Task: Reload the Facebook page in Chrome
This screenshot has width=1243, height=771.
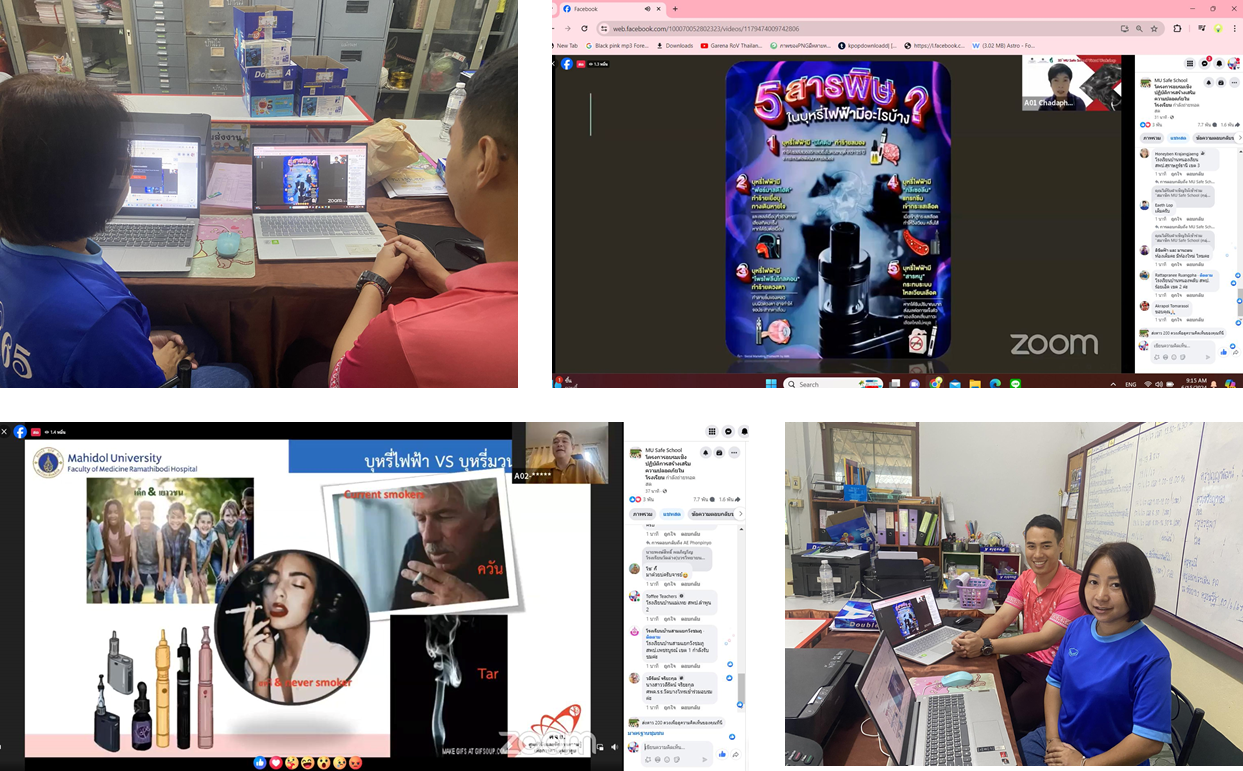Action: point(583,29)
